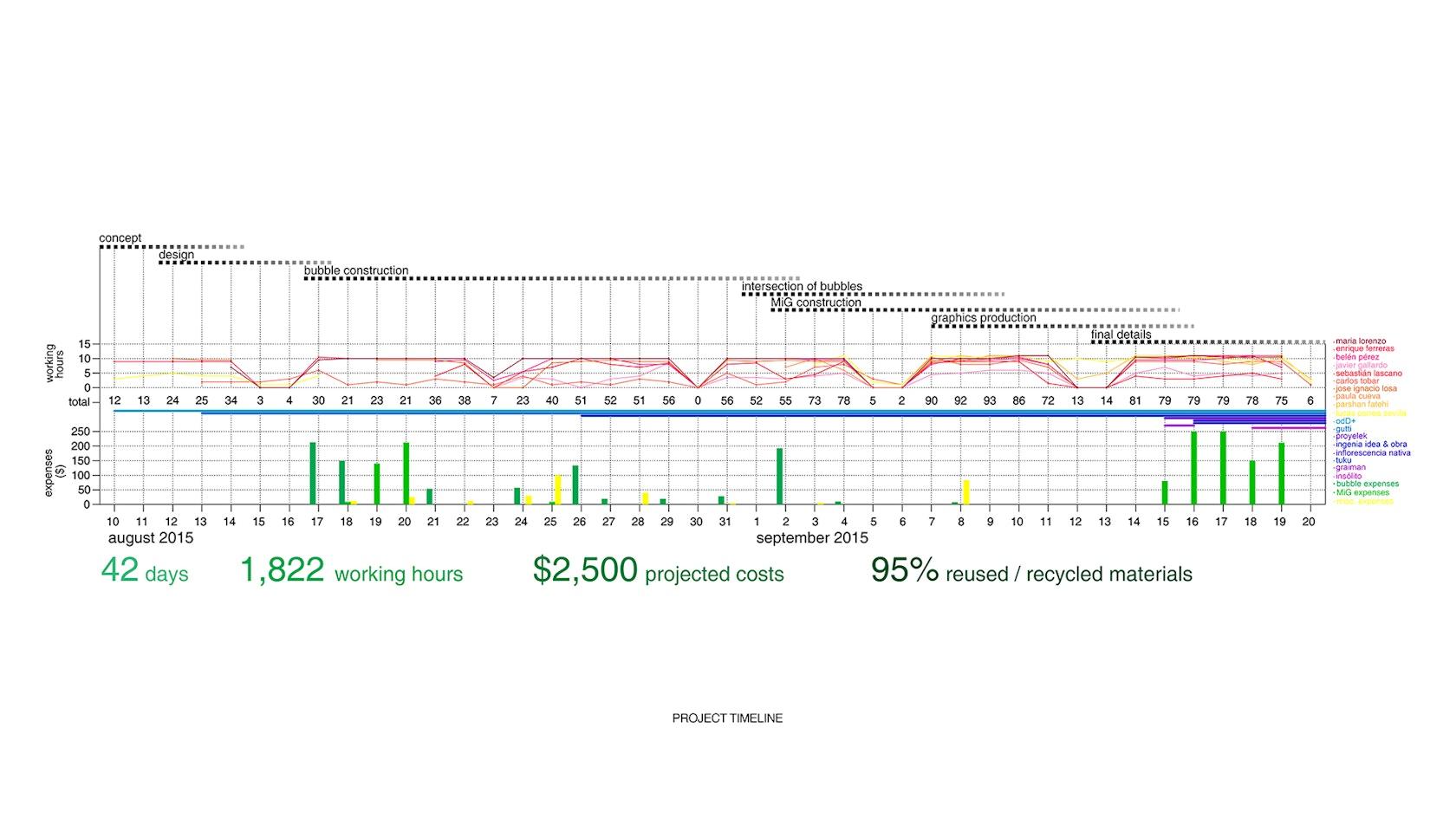Click total hours value '86'
Viewport: 1456px width, 819px height.
[1018, 401]
